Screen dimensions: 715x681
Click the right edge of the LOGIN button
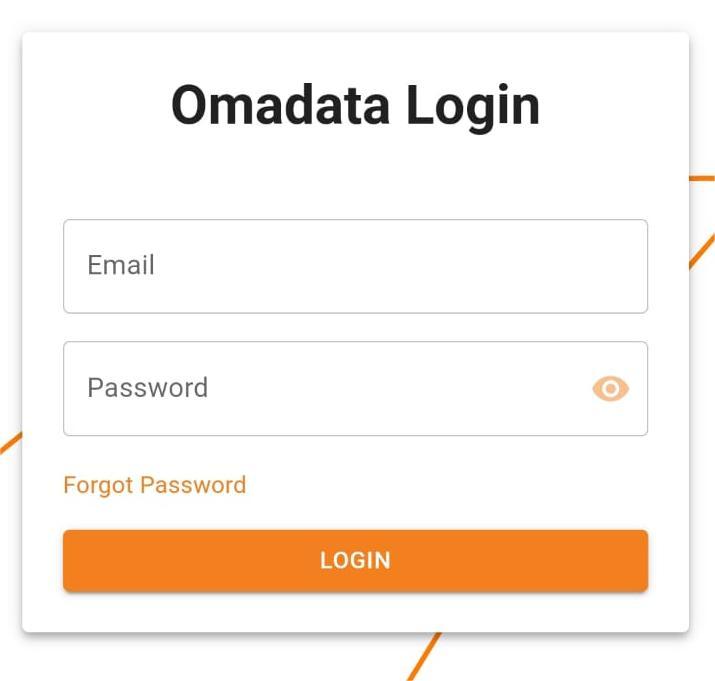click(637, 561)
